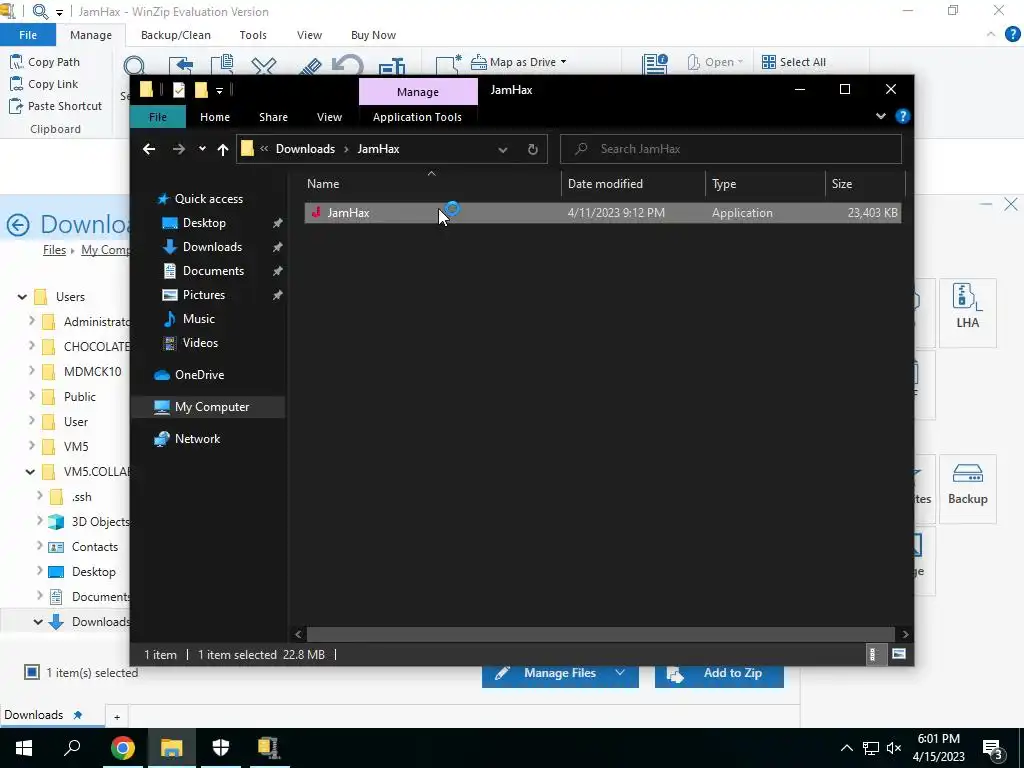Open WinZip Tools tab
The height and width of the screenshot is (768, 1024).
click(x=253, y=35)
